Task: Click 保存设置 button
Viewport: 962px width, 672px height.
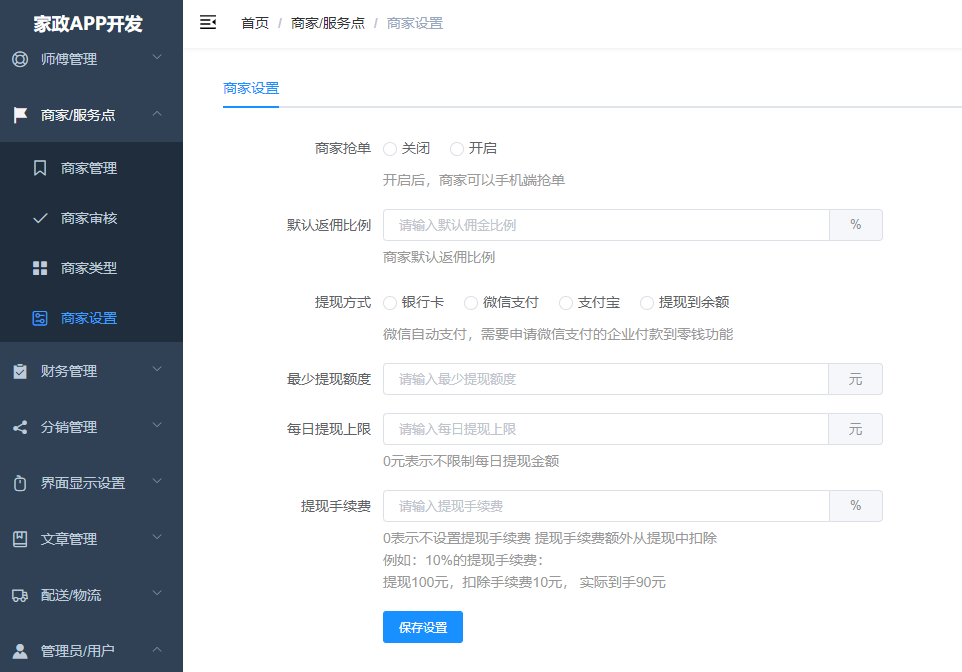Action: 423,627
